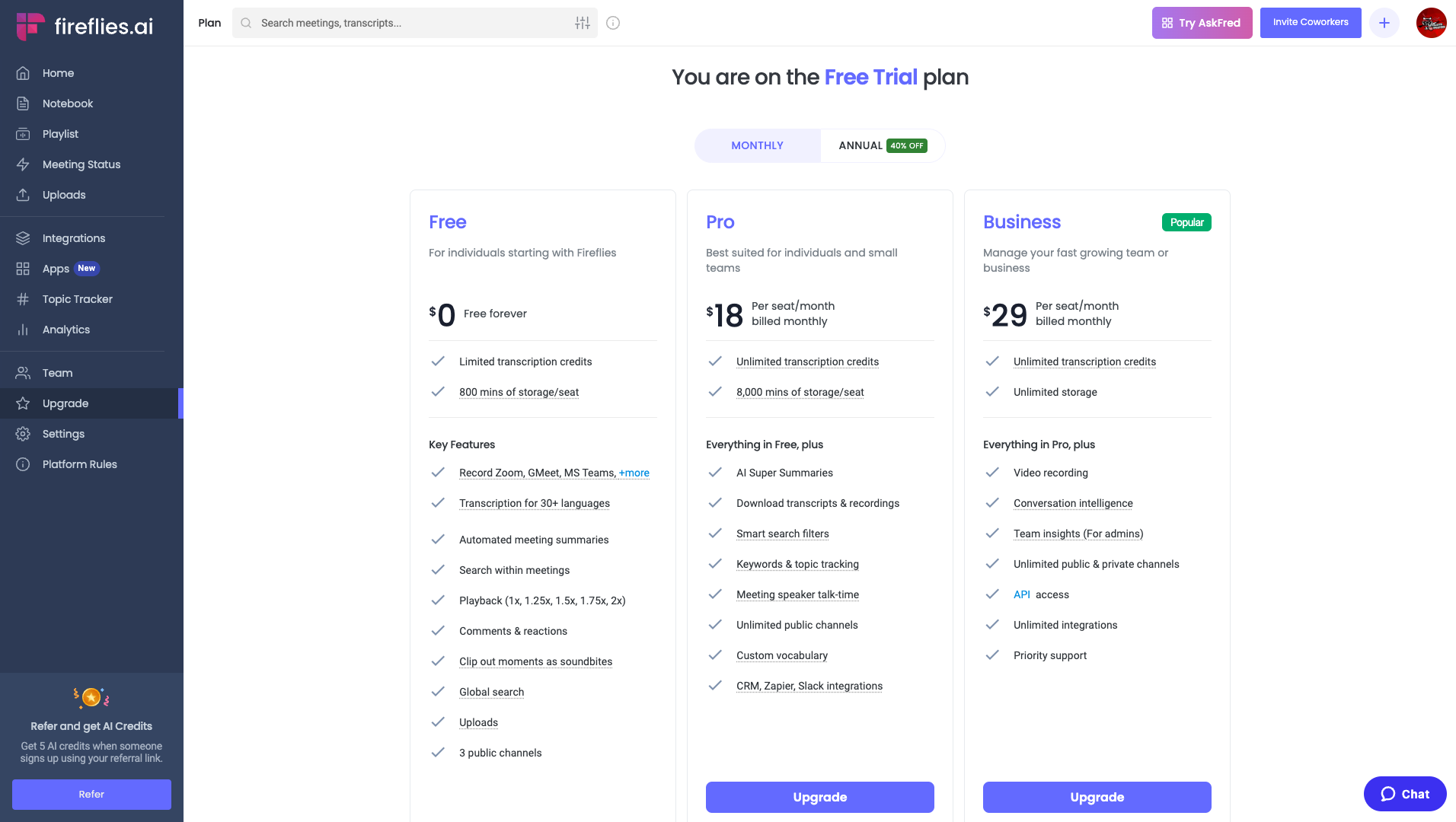This screenshot has height=822, width=1456.
Task: Open Notebook from the sidebar
Action: [68, 104]
